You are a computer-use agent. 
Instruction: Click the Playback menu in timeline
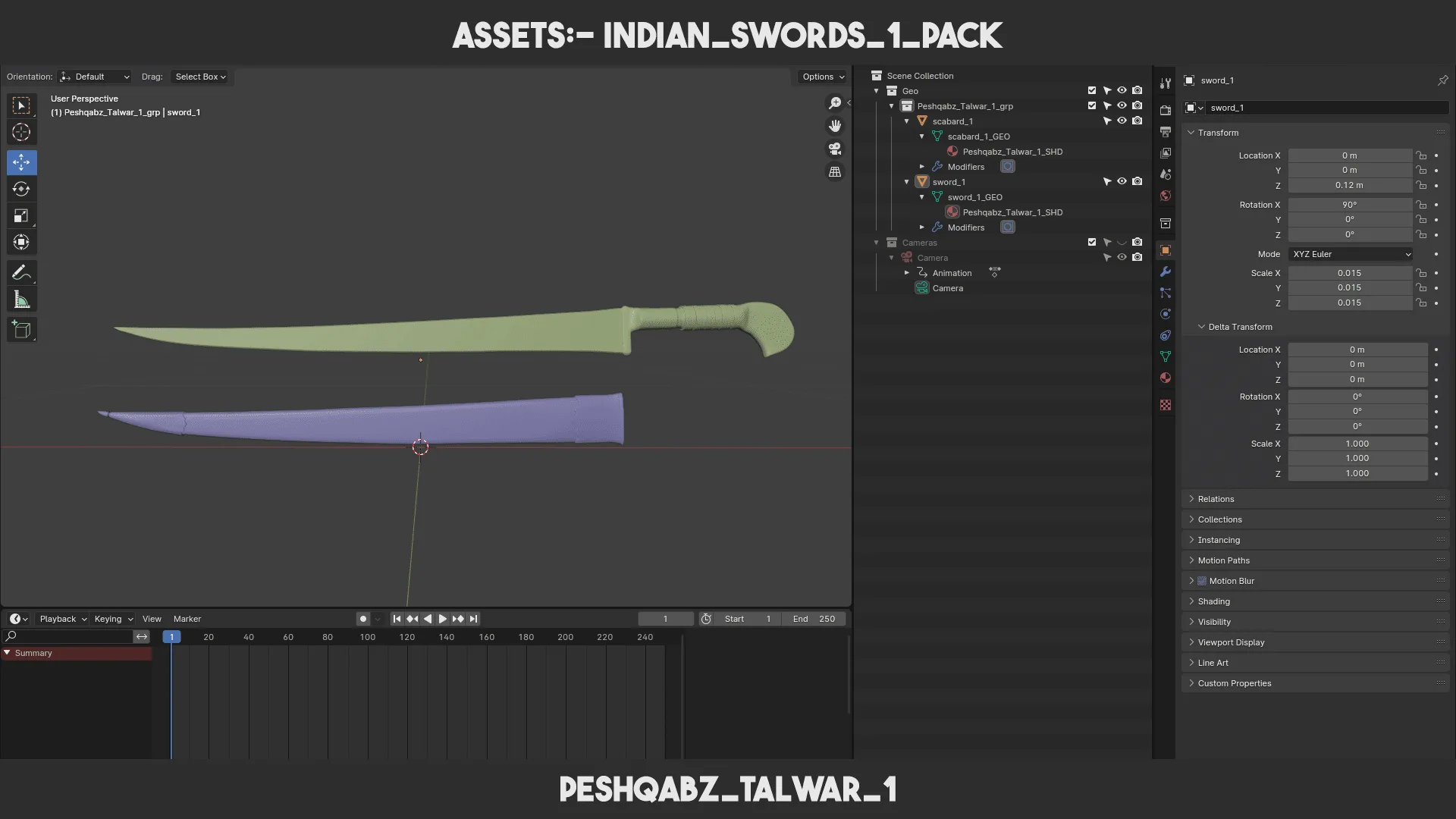pyautogui.click(x=57, y=619)
